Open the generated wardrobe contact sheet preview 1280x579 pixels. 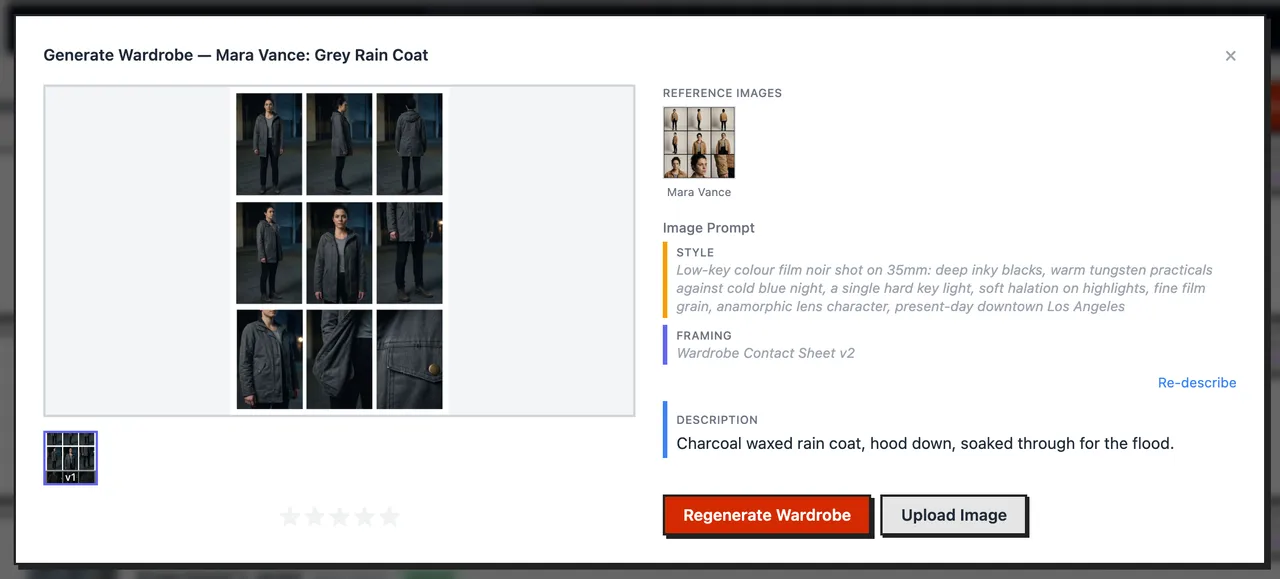point(339,250)
